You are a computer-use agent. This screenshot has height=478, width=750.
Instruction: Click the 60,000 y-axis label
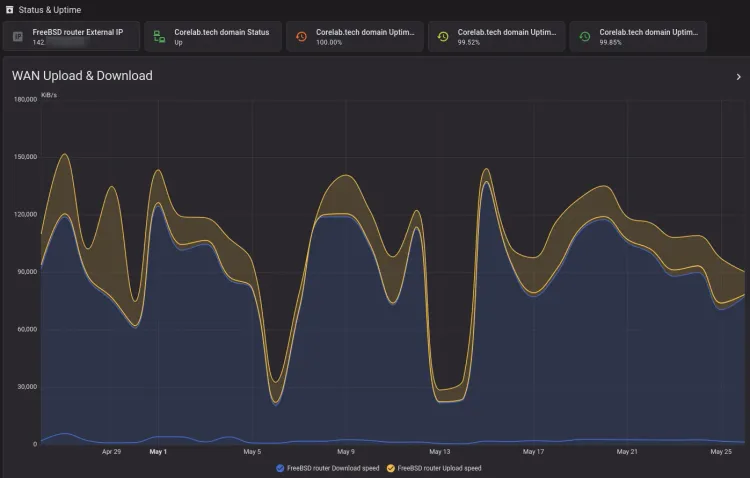pyautogui.click(x=27, y=329)
